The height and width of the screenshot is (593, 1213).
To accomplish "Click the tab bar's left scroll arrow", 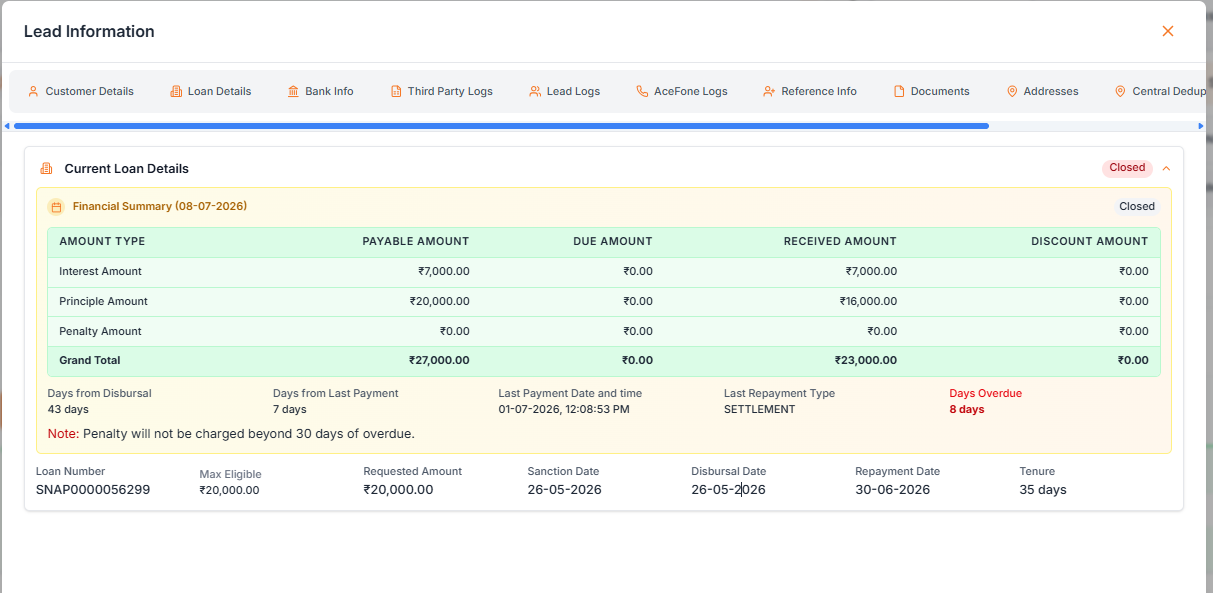I will [x=7, y=126].
